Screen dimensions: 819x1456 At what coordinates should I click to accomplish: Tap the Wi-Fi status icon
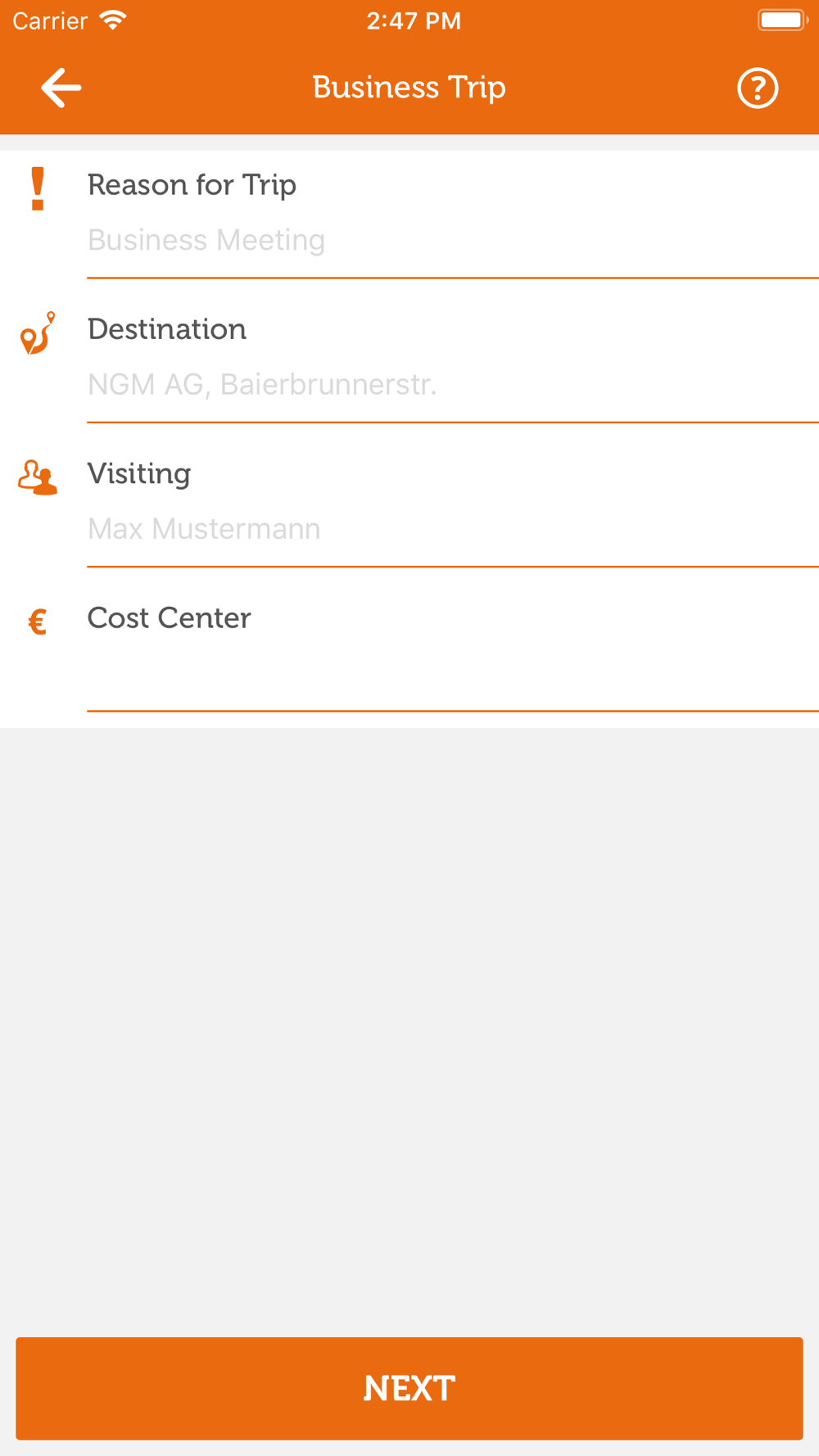point(112,20)
